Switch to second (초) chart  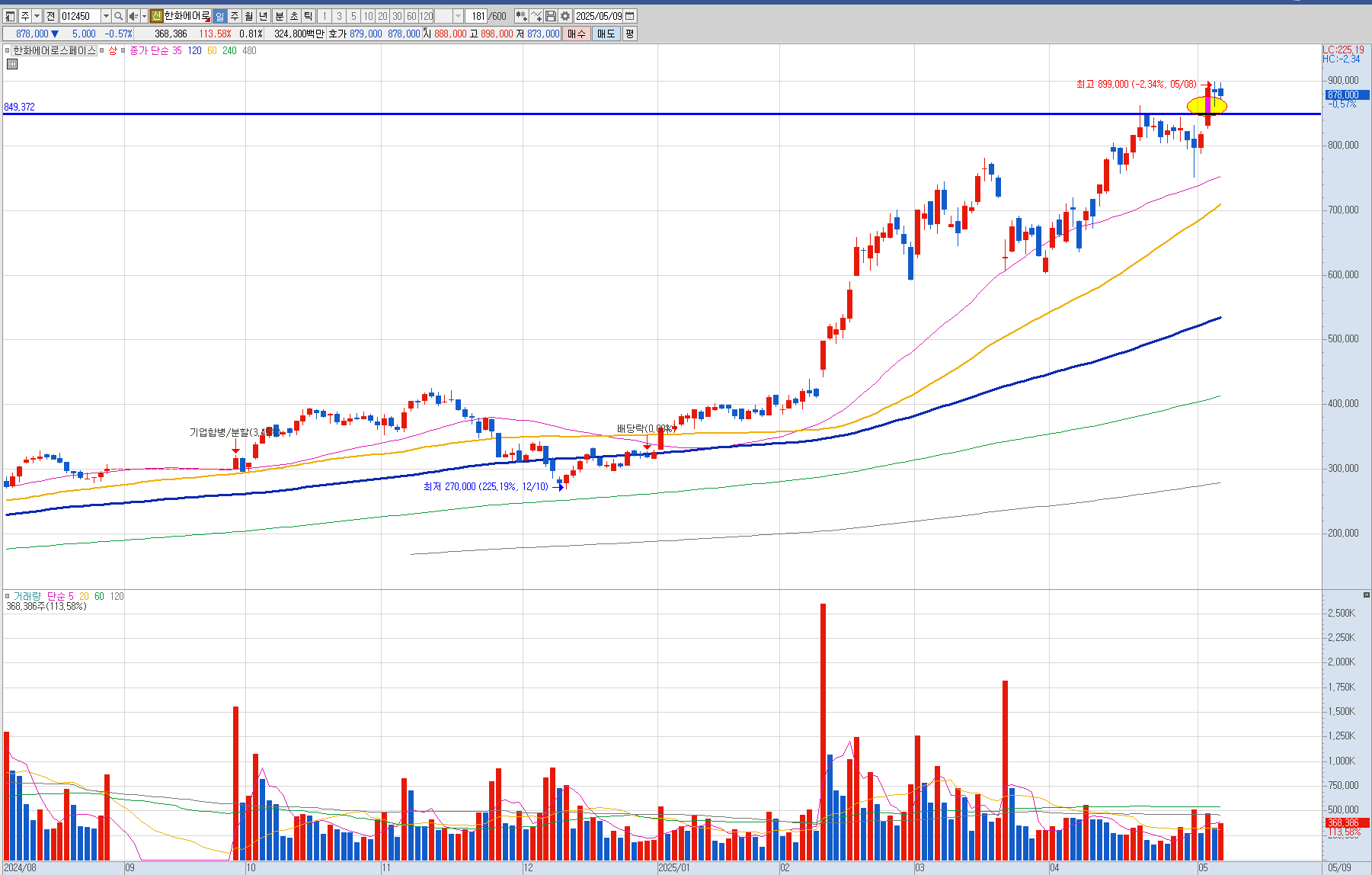(293, 16)
